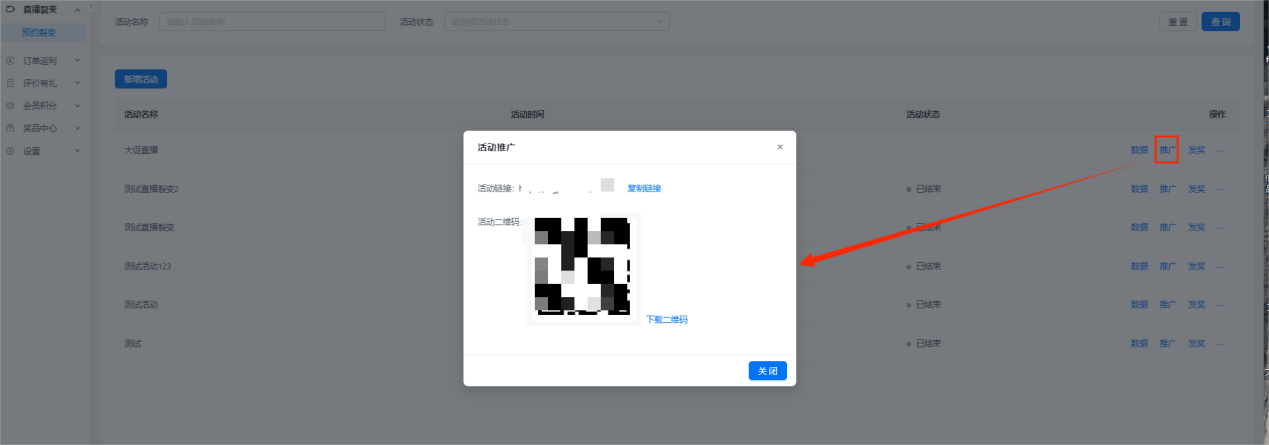The width and height of the screenshot is (1269, 445).
Task: Click the 订单返利 sidebar icon
Action: coord(10,61)
